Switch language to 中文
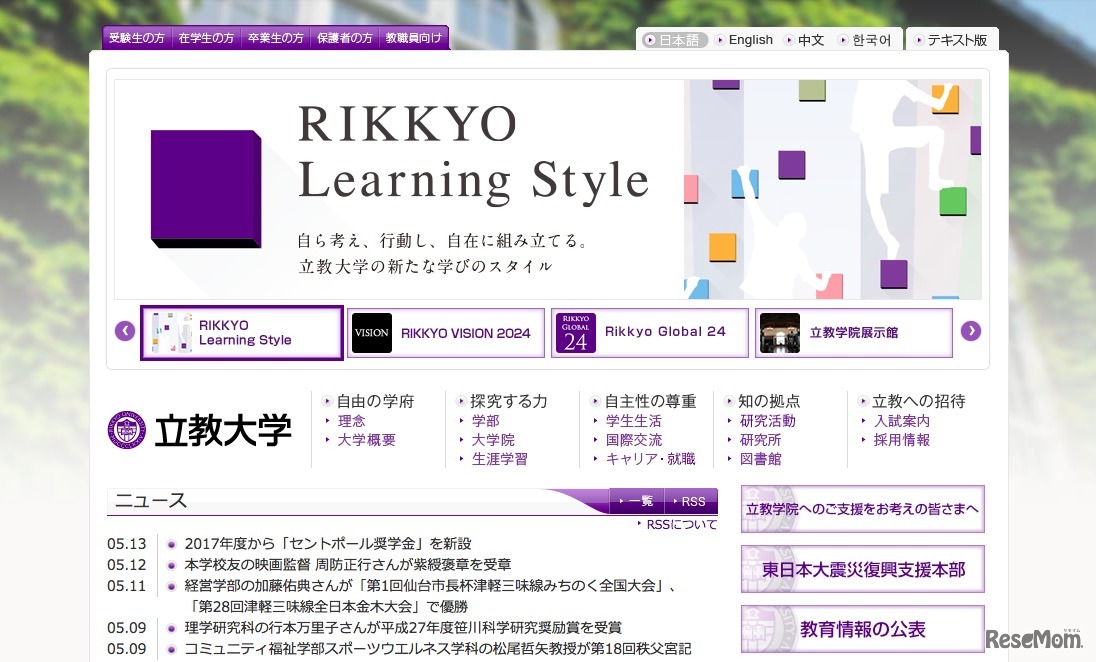 [810, 39]
